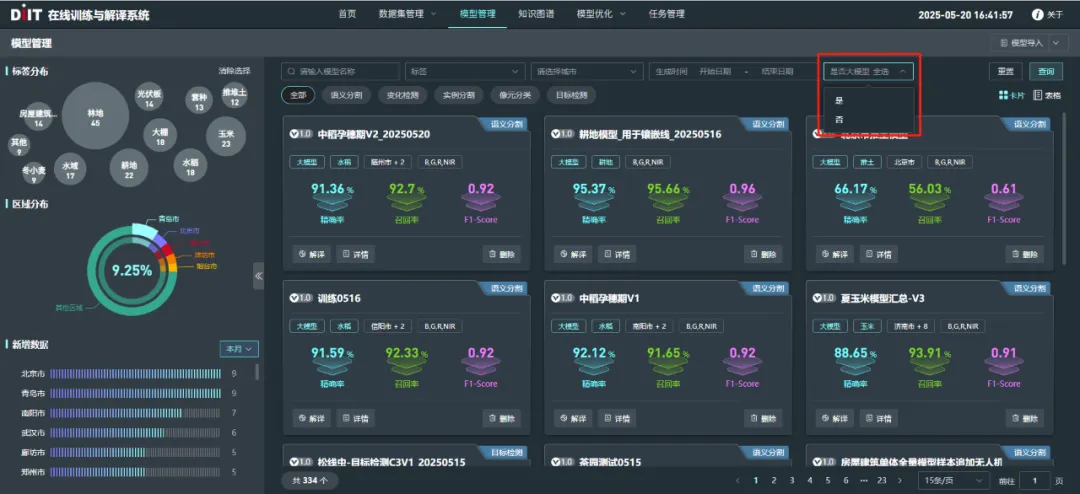Click the 重置 reset button

(1005, 71)
